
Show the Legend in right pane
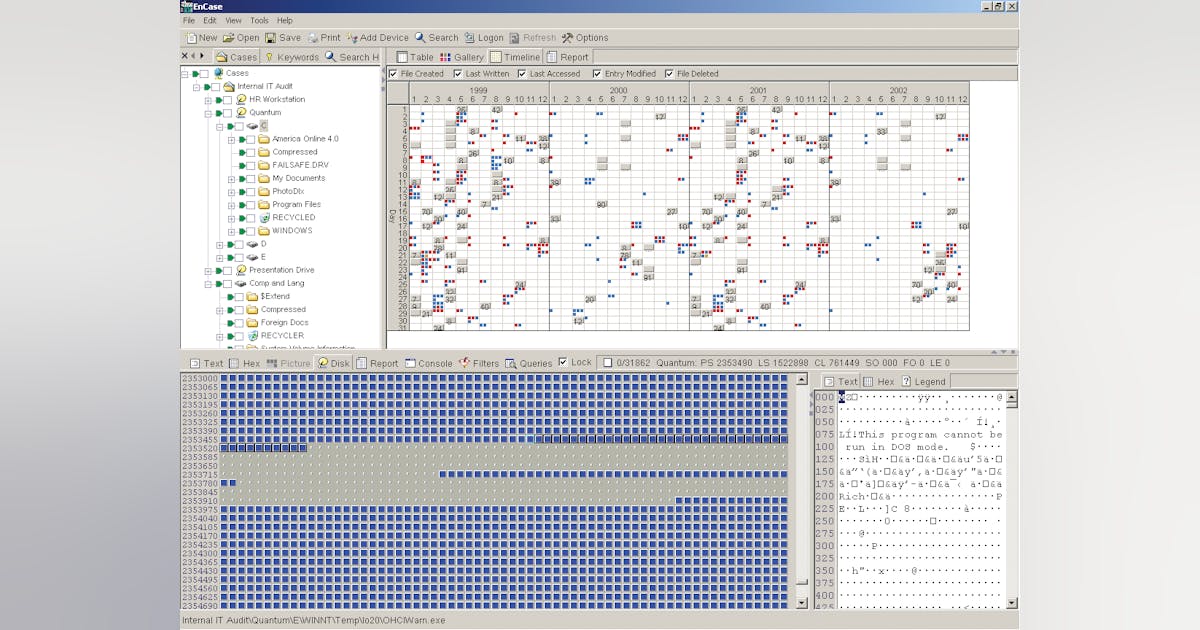(x=906, y=381)
